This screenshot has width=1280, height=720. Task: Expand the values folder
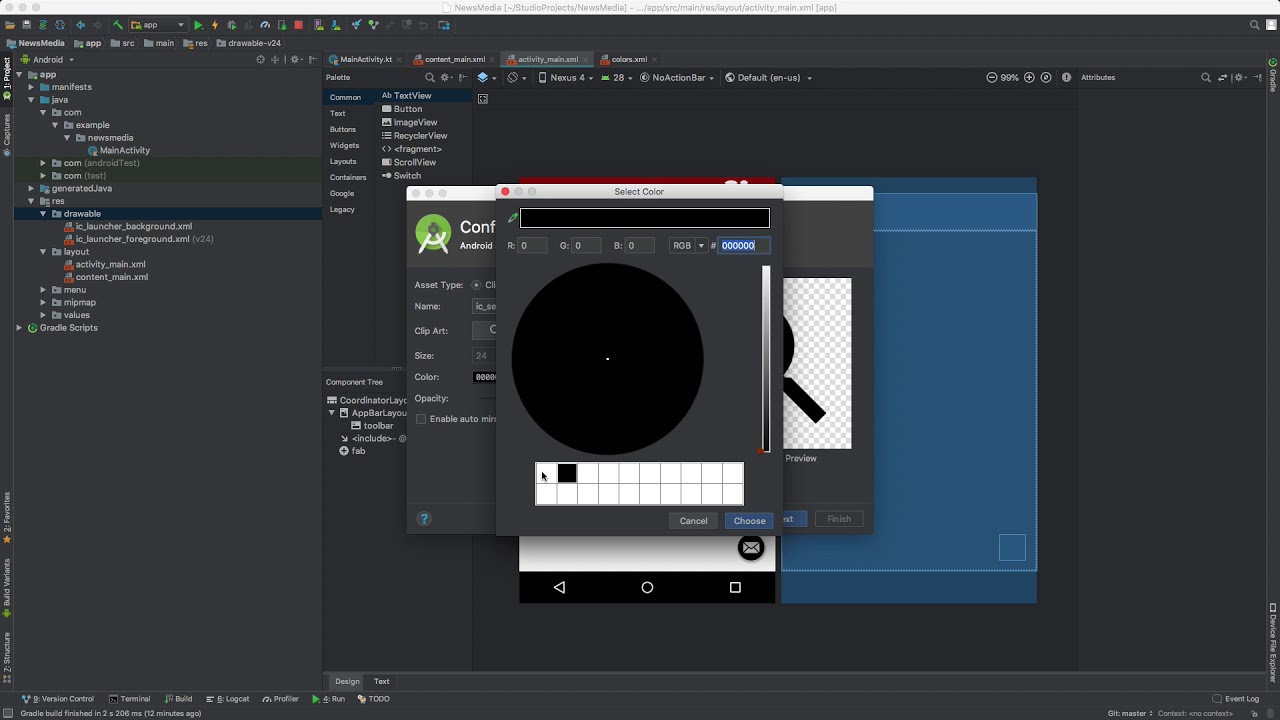coord(43,315)
